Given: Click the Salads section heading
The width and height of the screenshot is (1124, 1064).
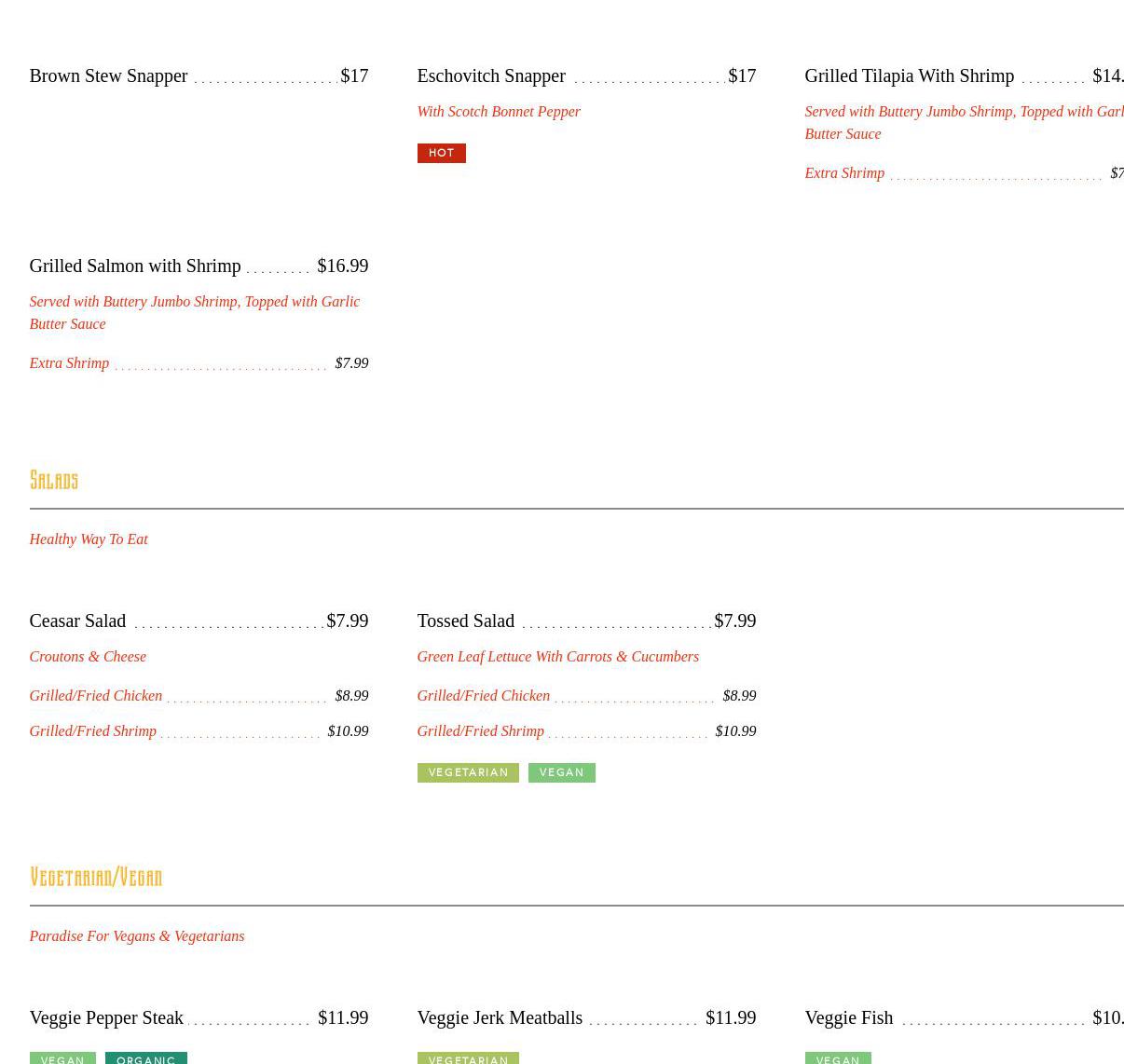Looking at the screenshot, I should pos(54,481).
